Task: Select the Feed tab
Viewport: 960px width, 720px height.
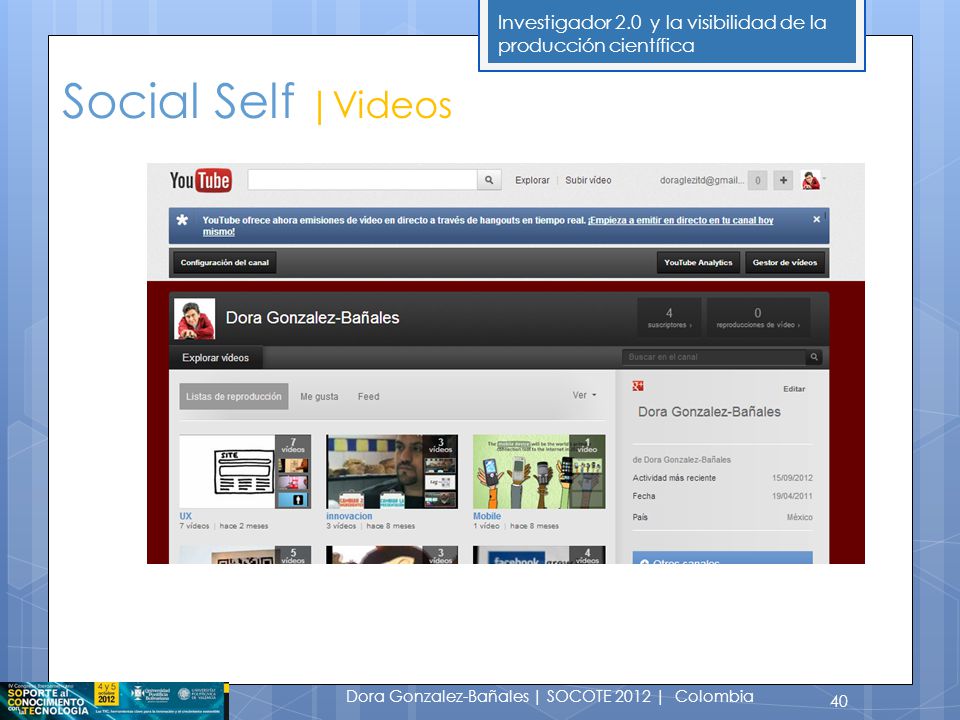Action: click(x=369, y=397)
